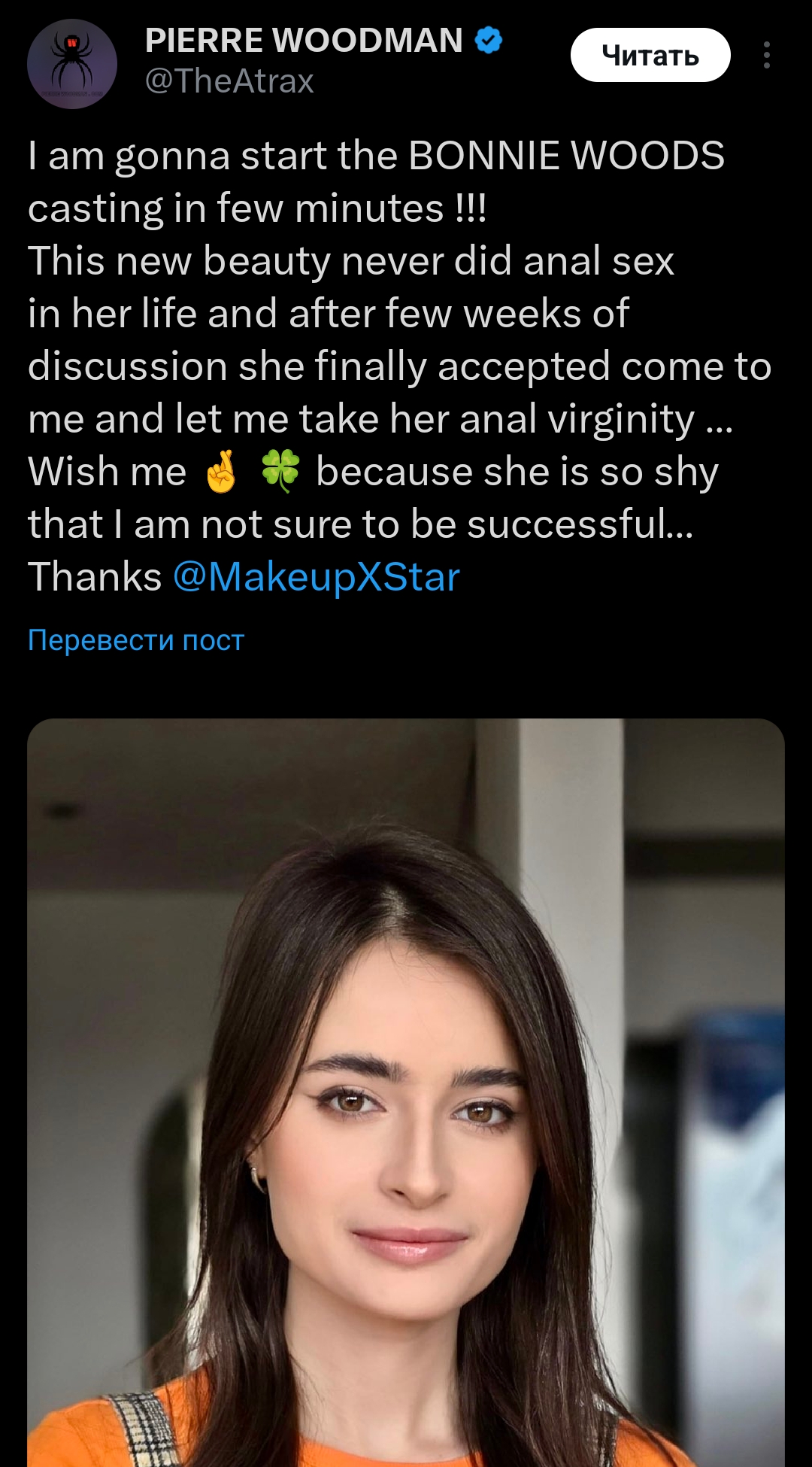The width and height of the screenshot is (812, 1467).
Task: Click the four-leaf clover emoji
Action: (x=280, y=472)
